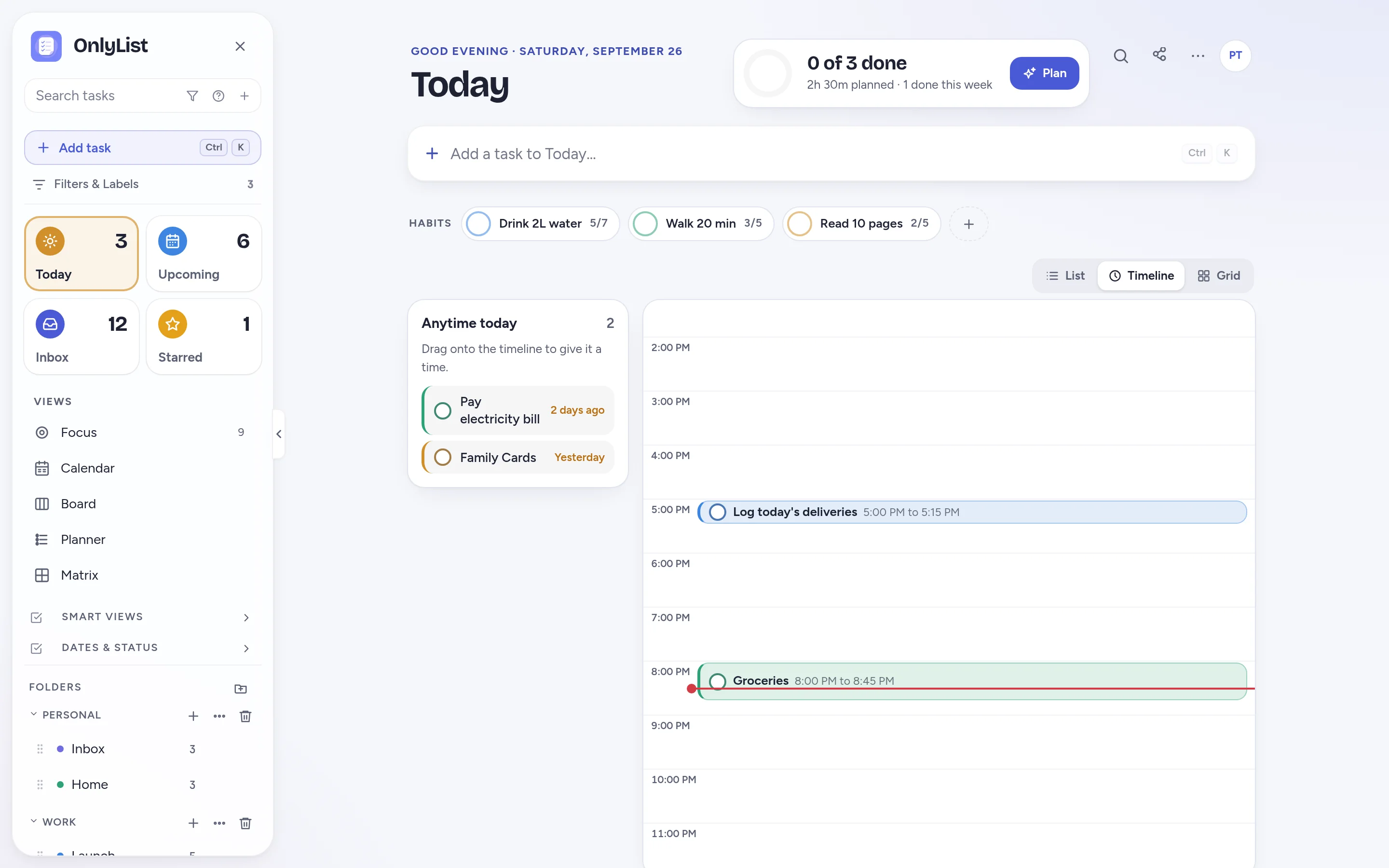Close the sidebar with the X icon
1389x868 pixels.
(x=240, y=46)
